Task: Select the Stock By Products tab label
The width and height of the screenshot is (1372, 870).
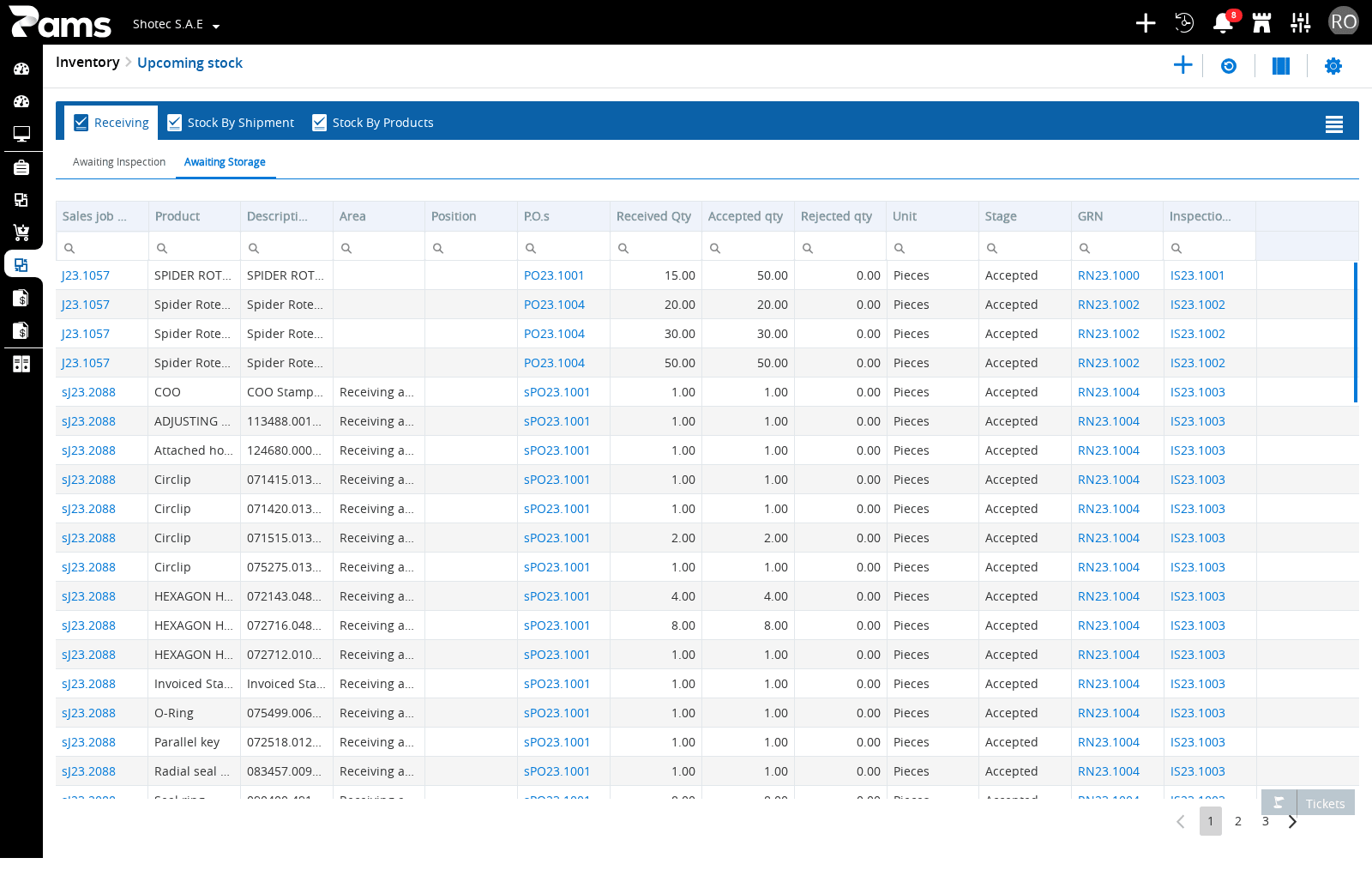Action: [383, 123]
